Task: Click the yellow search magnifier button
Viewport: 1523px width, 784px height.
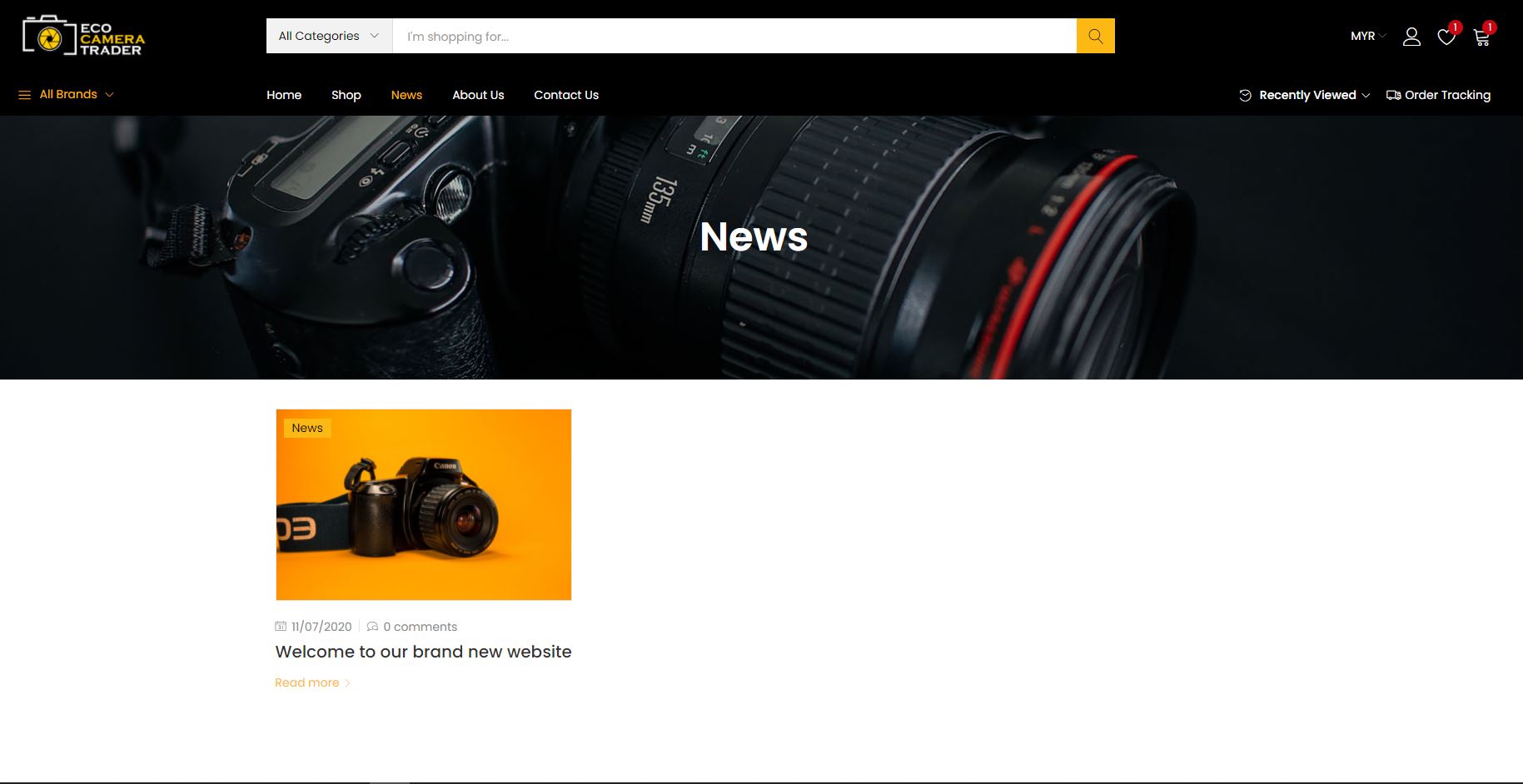Action: pyautogui.click(x=1095, y=36)
